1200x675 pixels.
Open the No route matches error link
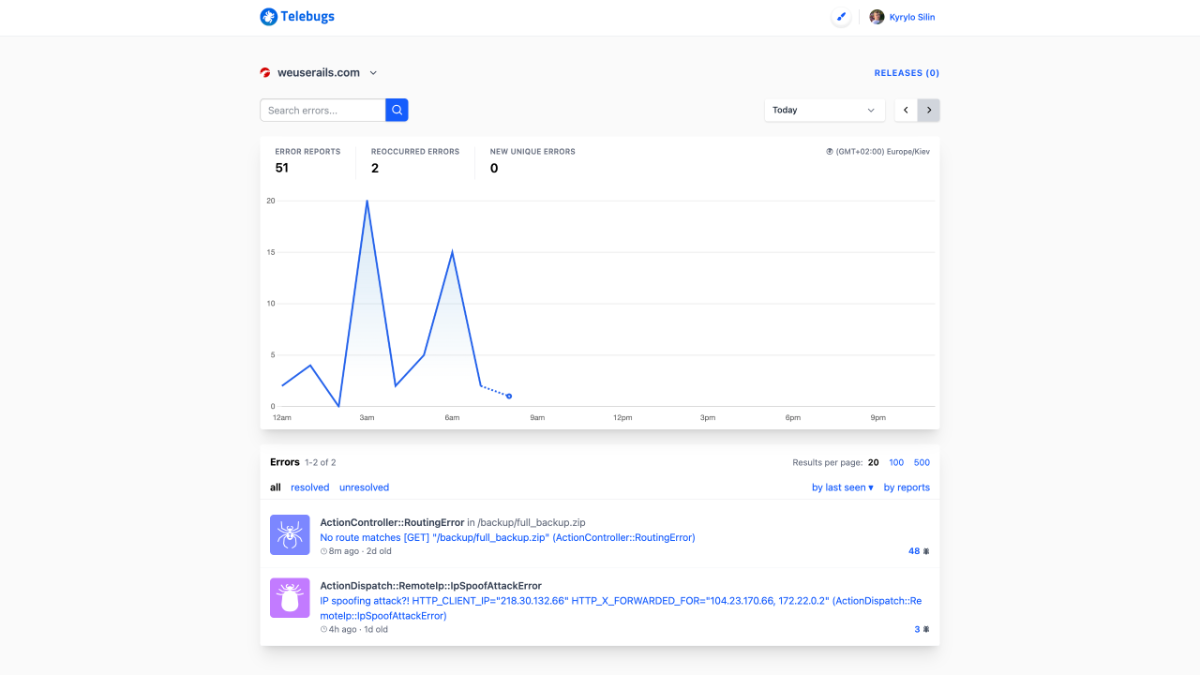(x=507, y=537)
